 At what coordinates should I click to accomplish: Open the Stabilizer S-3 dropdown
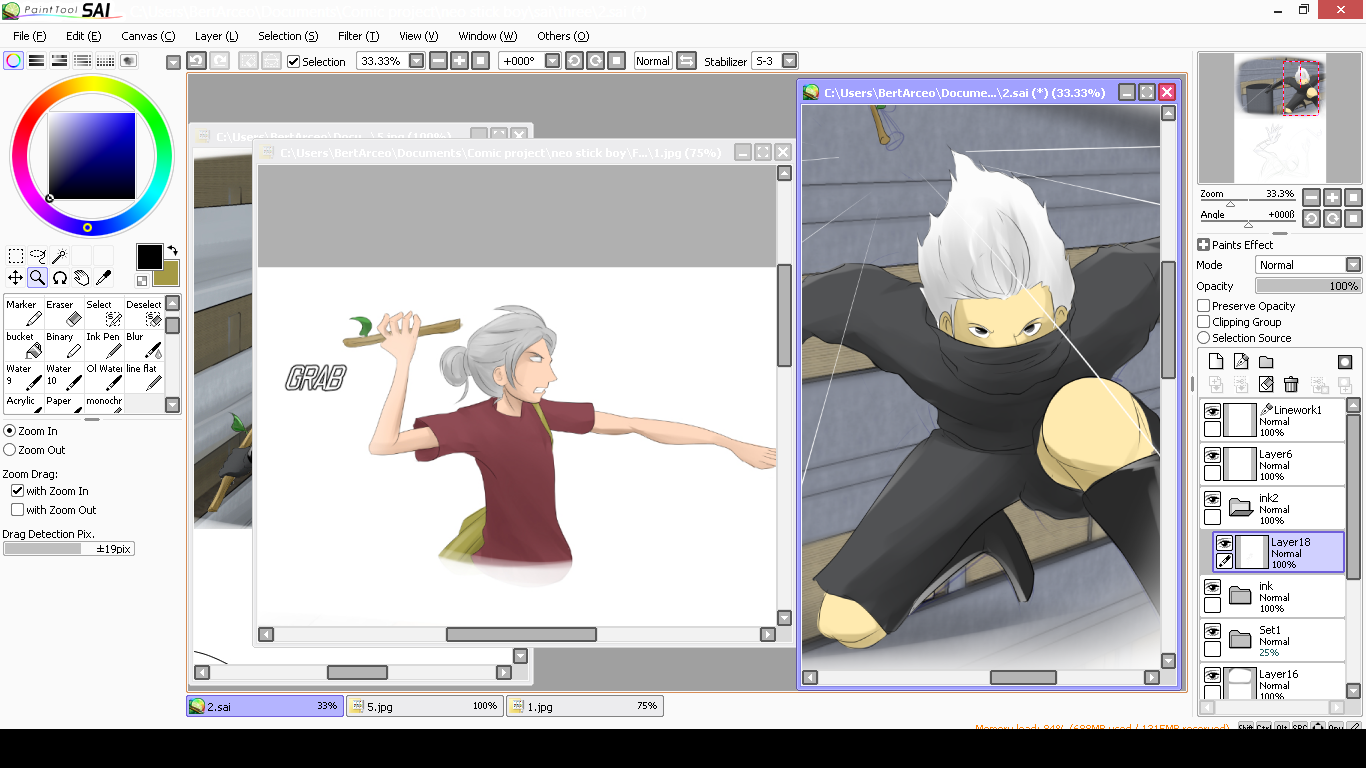coord(789,61)
